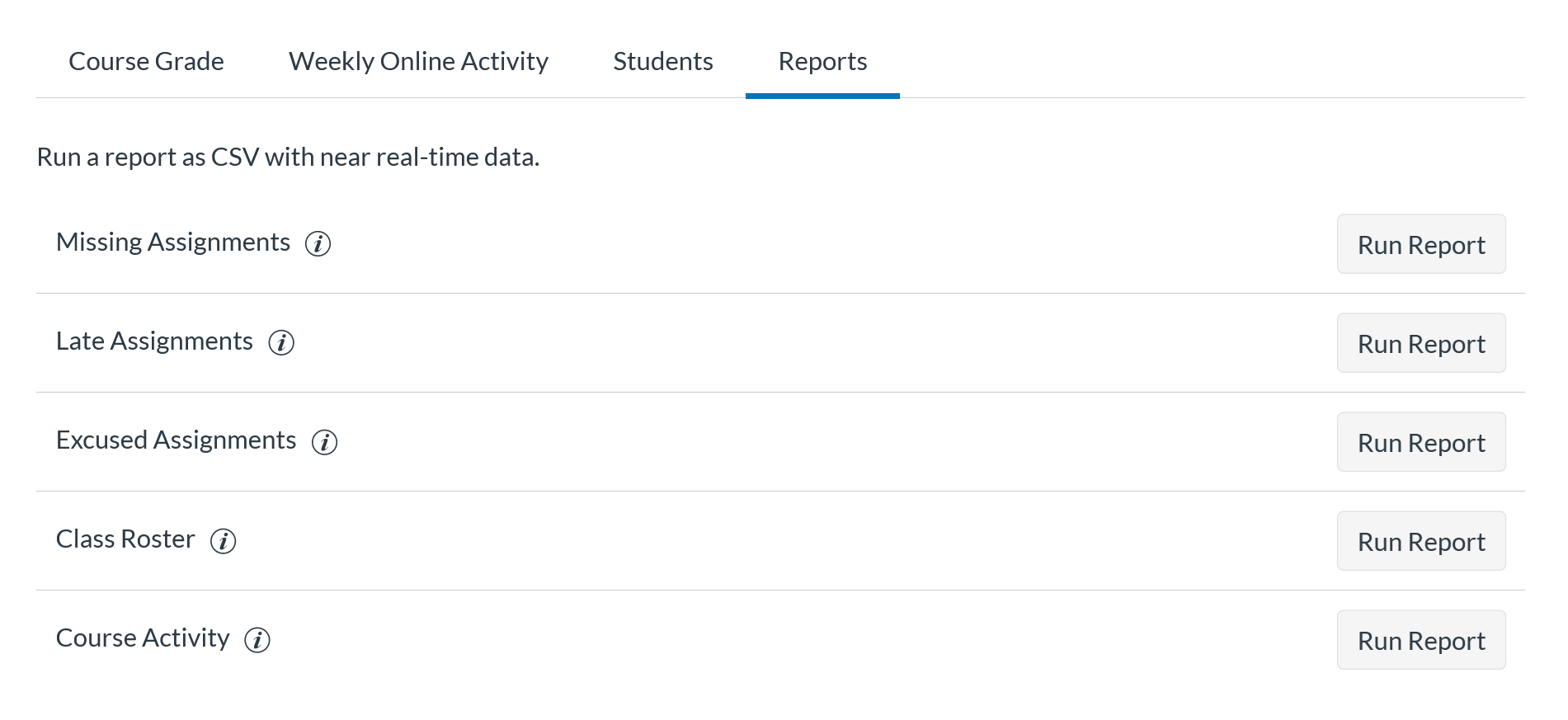View Class Roster info tooltip icon
The height and width of the screenshot is (720, 1568).
[x=223, y=541]
